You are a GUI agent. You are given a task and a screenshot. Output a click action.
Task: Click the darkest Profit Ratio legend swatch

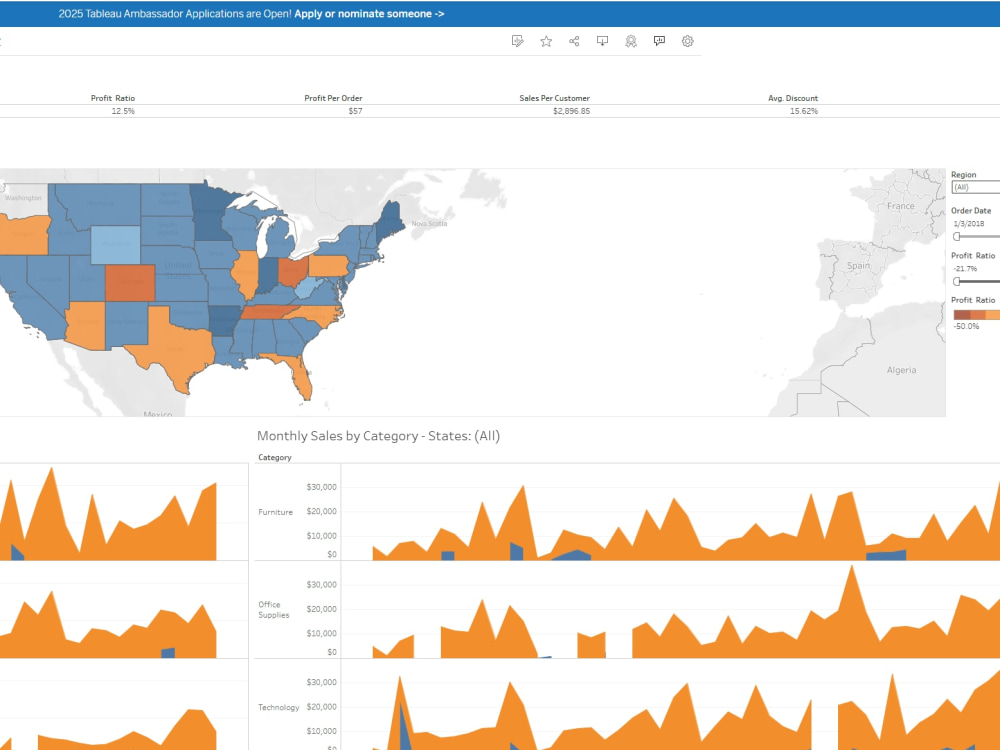962,314
